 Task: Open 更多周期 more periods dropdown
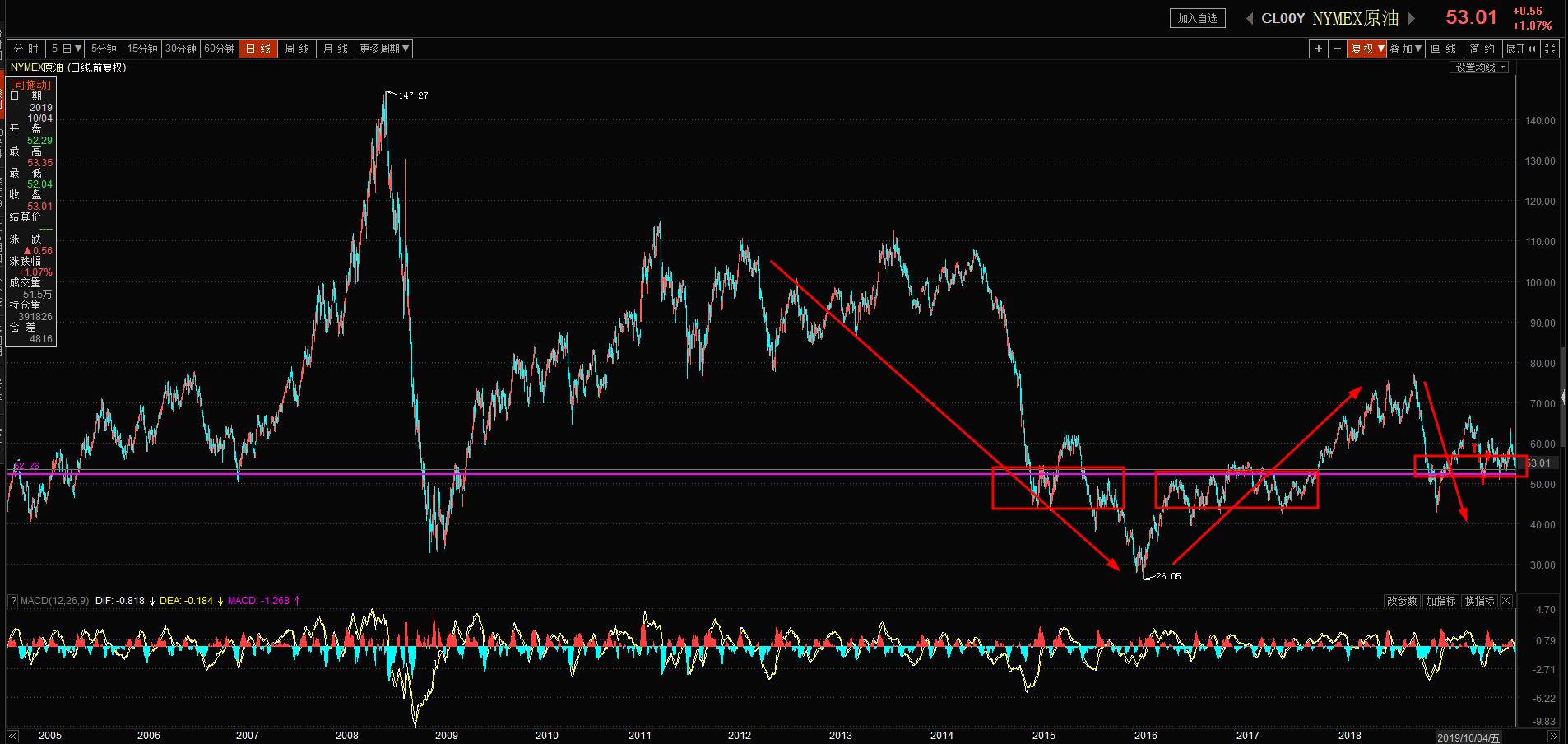(x=384, y=49)
